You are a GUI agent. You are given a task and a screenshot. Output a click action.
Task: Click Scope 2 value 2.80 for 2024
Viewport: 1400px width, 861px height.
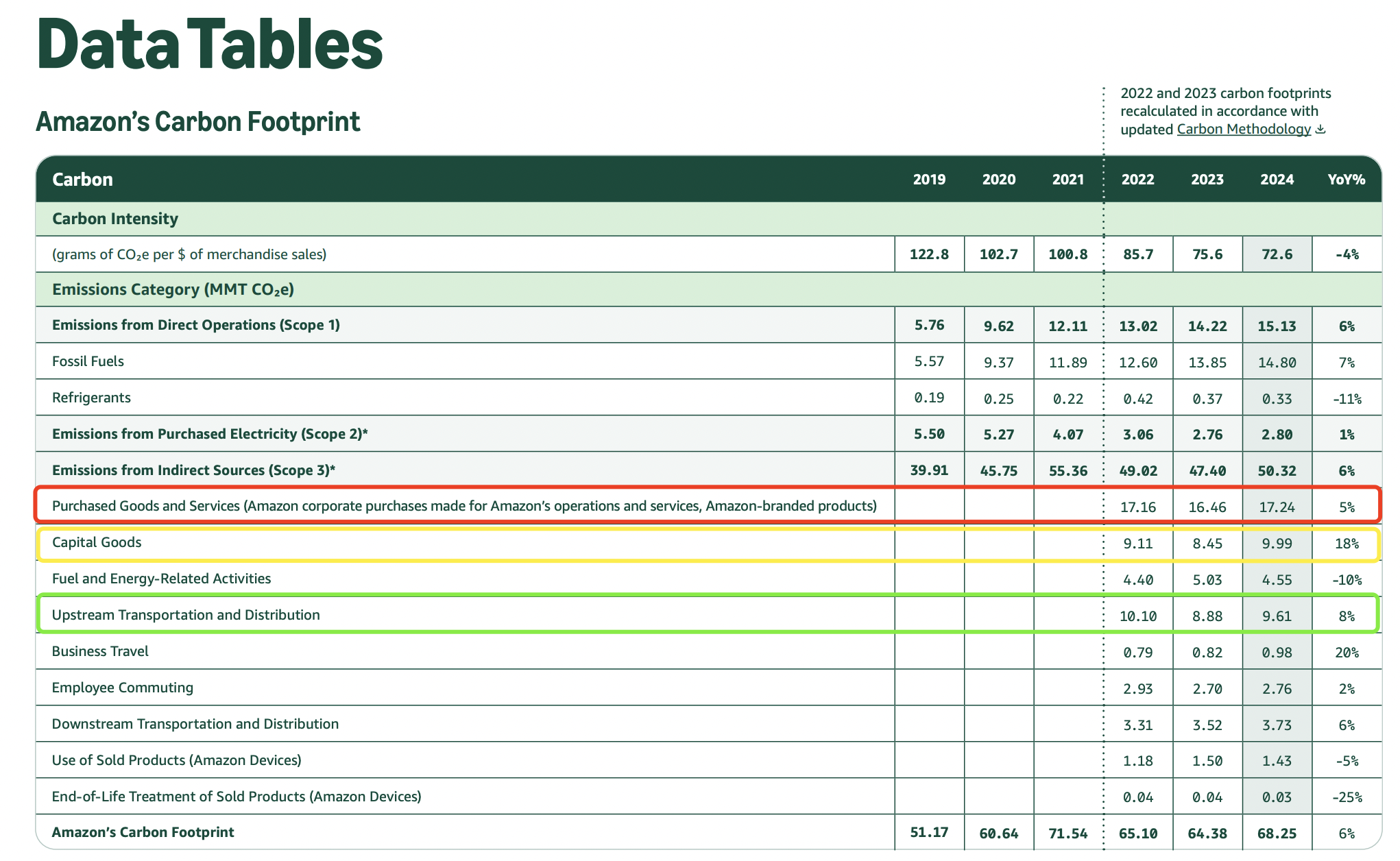point(1277,435)
